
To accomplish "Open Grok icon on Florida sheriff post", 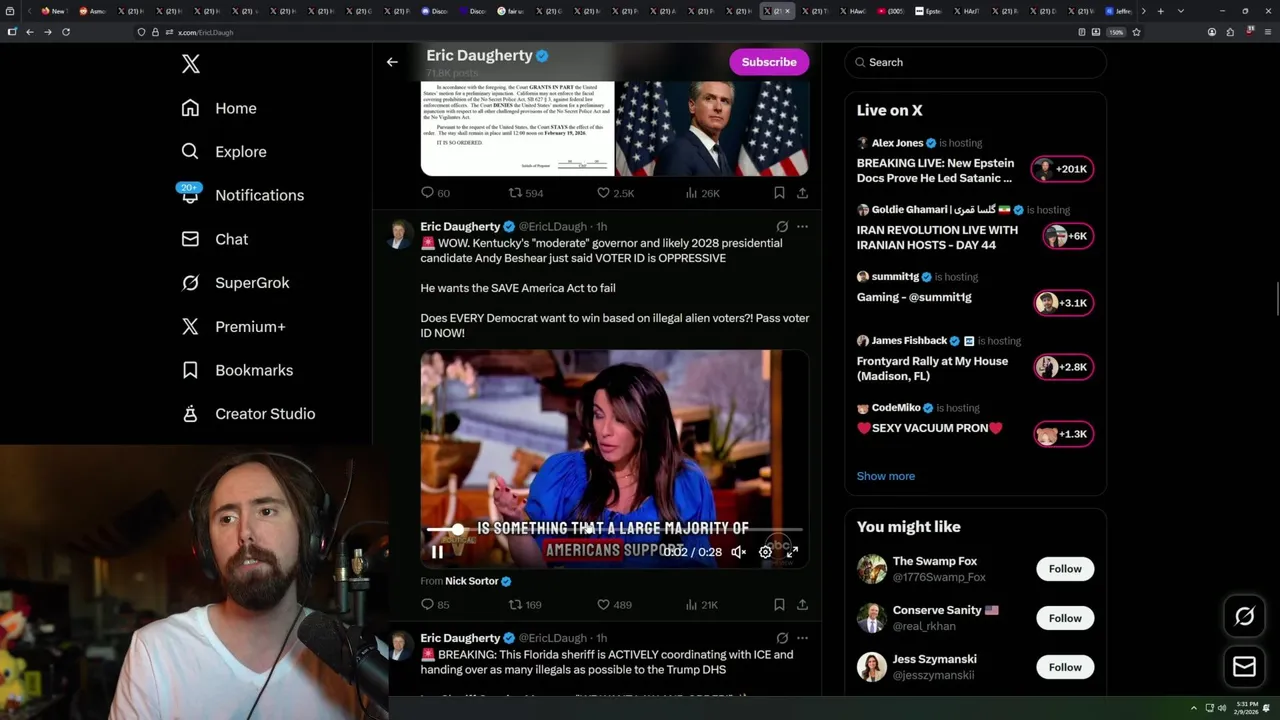I will [x=782, y=638].
